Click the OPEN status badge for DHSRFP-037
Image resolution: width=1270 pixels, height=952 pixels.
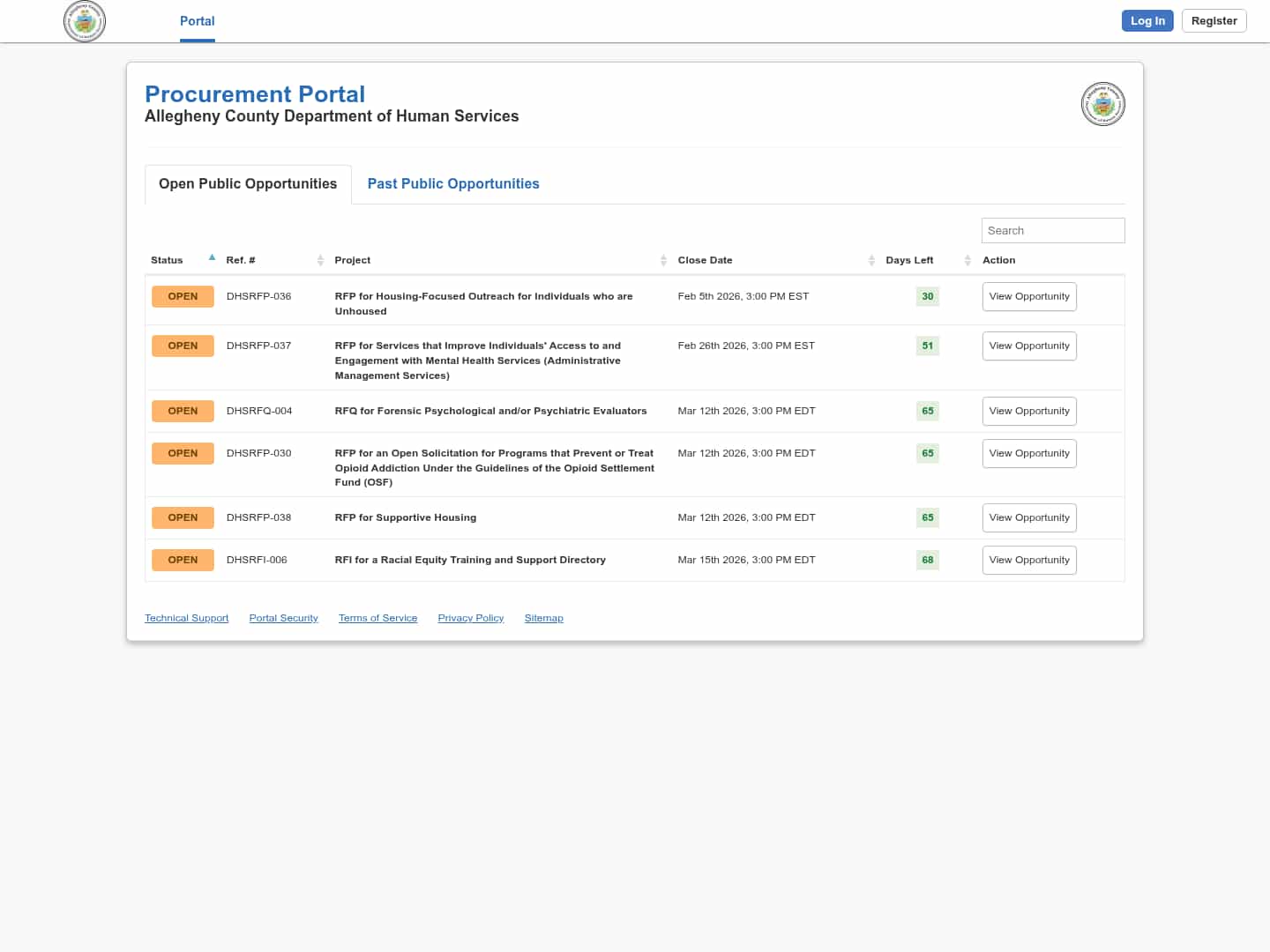(x=183, y=346)
